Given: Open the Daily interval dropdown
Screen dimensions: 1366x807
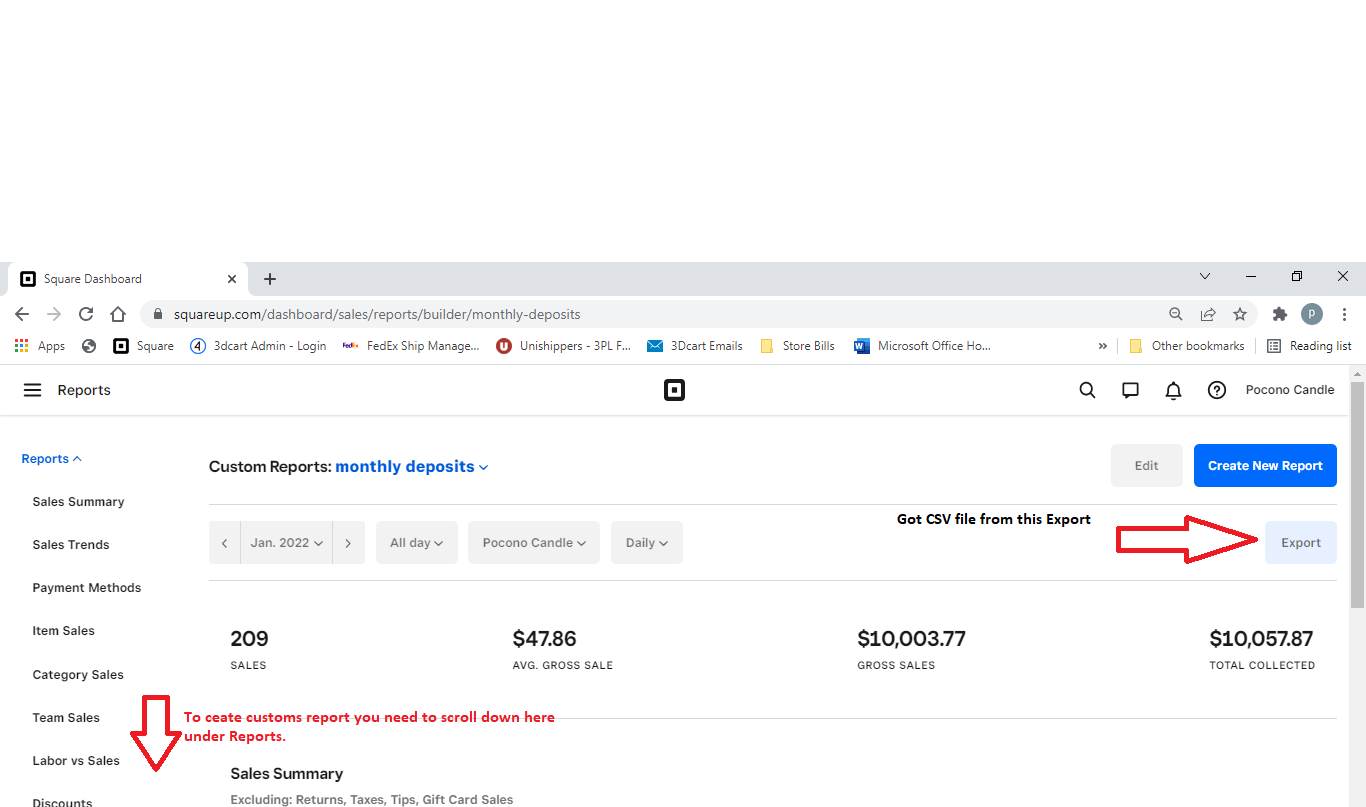Looking at the screenshot, I should click(x=646, y=543).
